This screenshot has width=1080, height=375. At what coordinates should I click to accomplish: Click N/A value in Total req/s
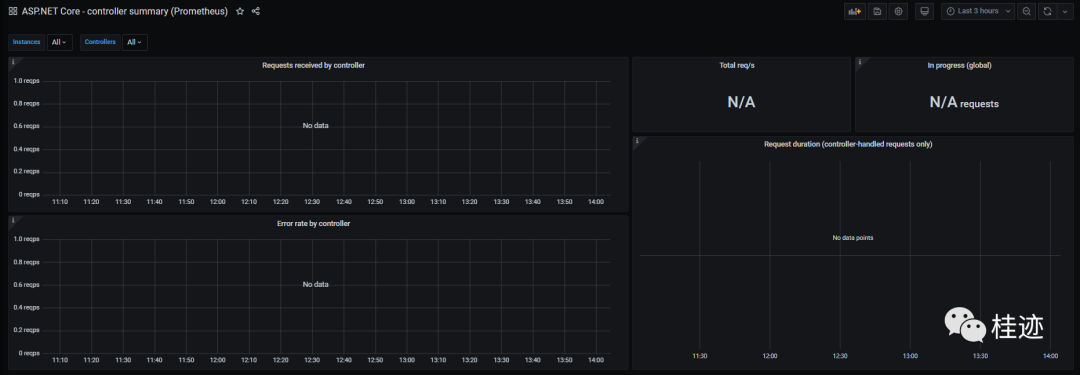pos(741,103)
